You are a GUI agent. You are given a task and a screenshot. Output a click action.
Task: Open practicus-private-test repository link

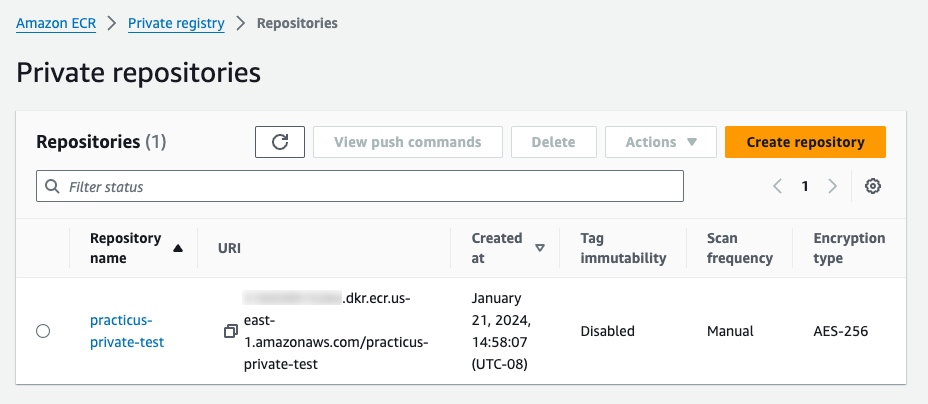pyautogui.click(x=127, y=331)
